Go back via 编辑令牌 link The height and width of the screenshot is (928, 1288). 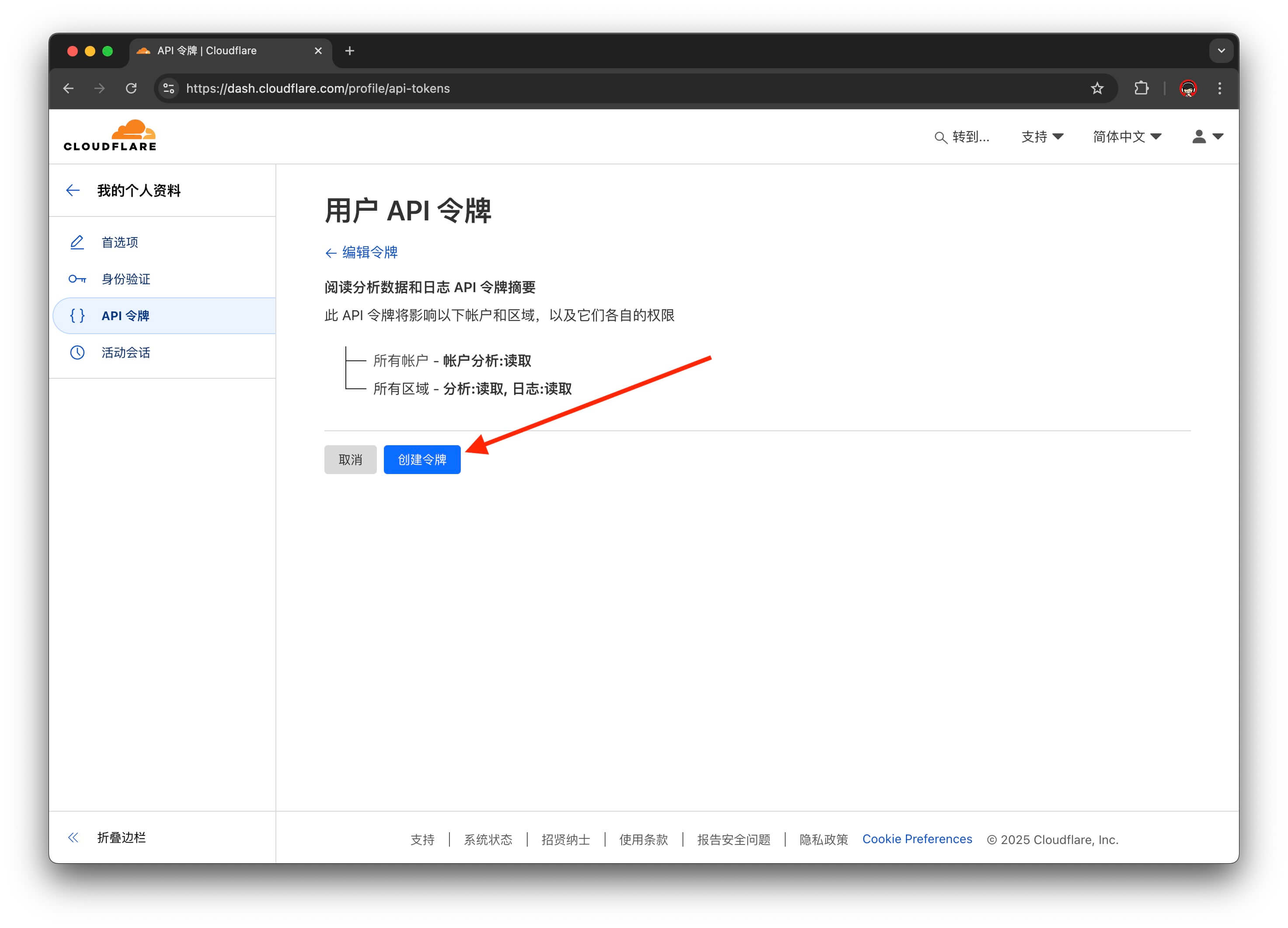point(361,253)
